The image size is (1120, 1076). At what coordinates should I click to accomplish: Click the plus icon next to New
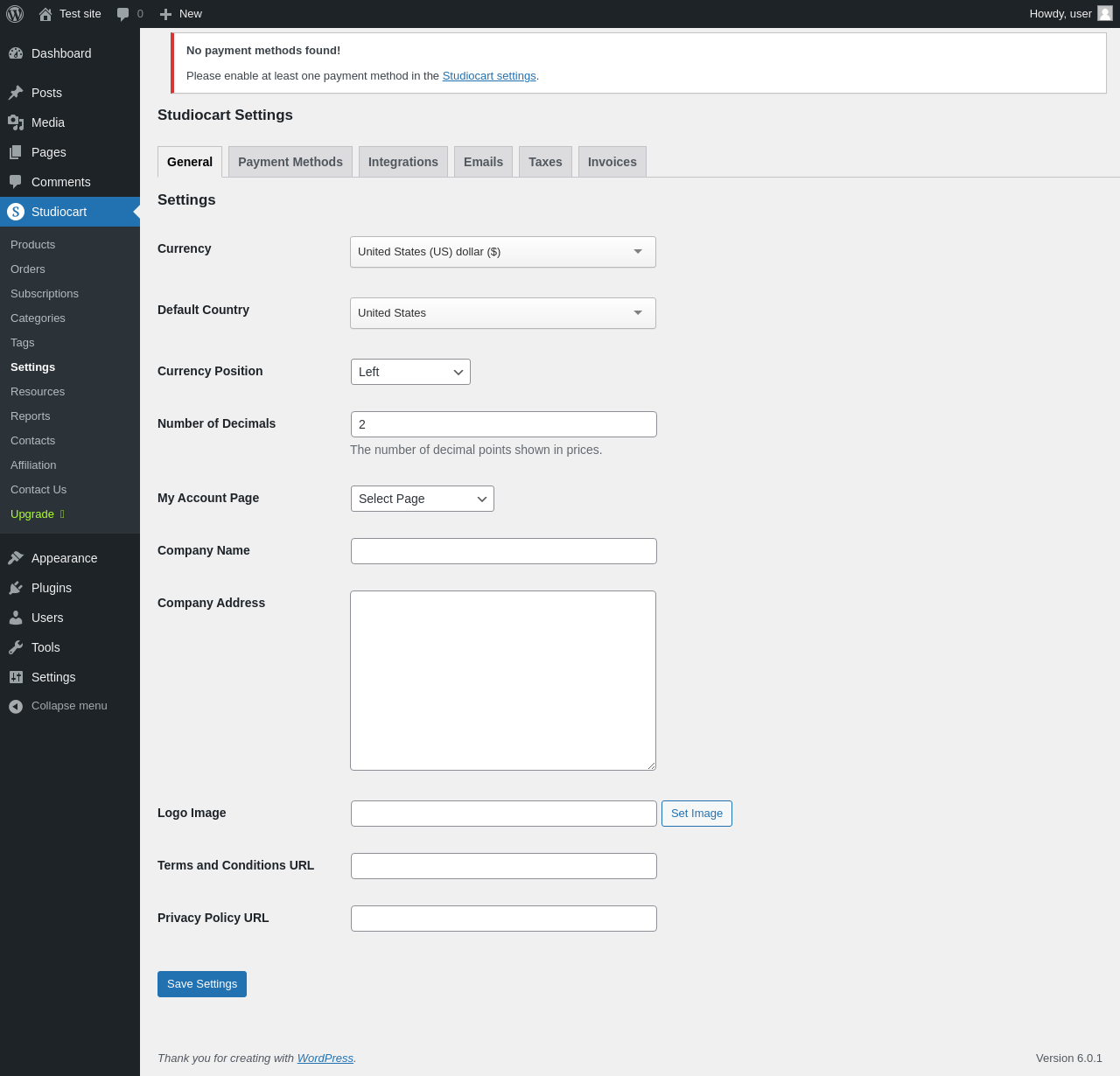coord(165,14)
